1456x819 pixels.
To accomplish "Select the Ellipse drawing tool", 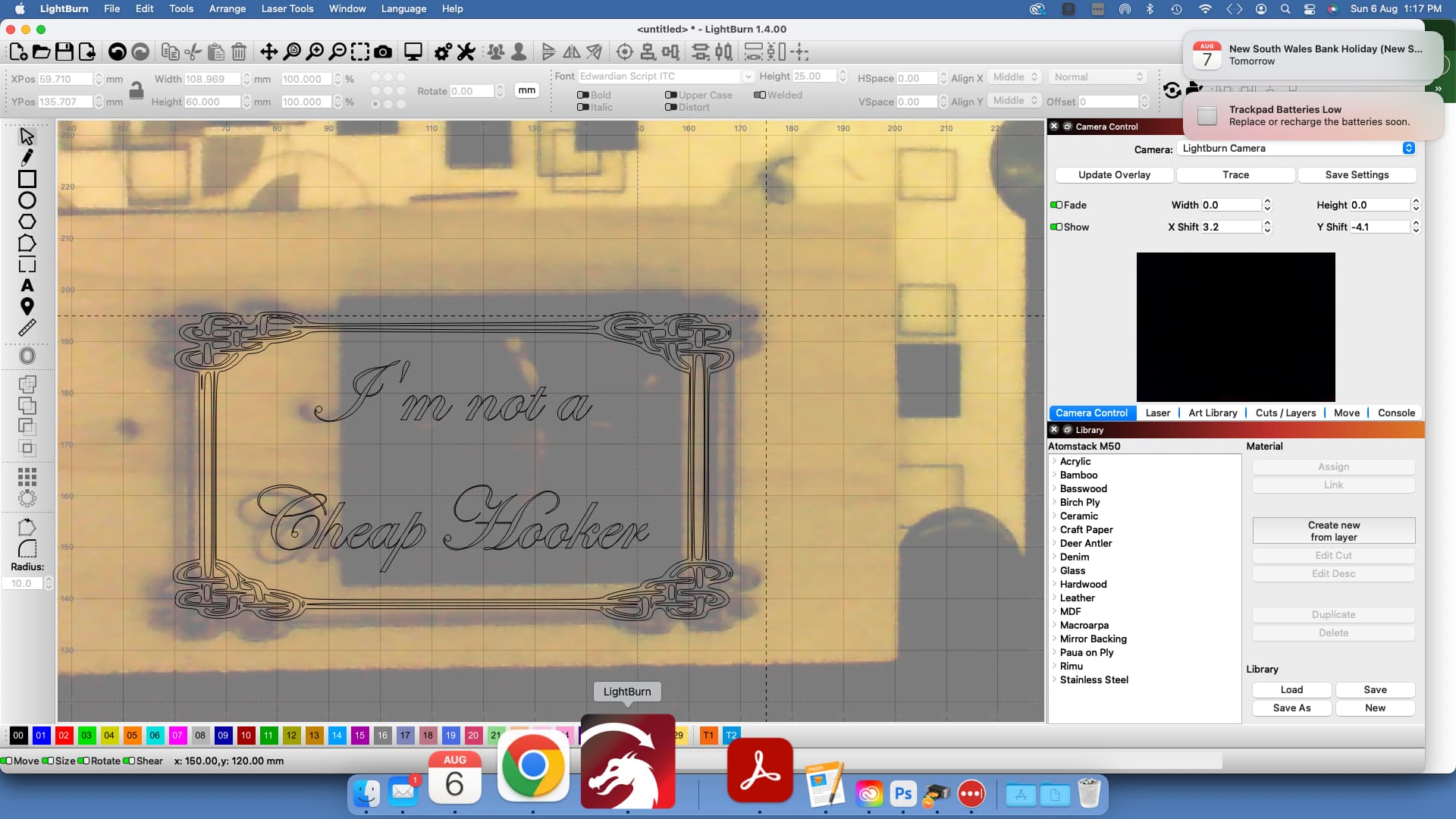I will pos(28,200).
